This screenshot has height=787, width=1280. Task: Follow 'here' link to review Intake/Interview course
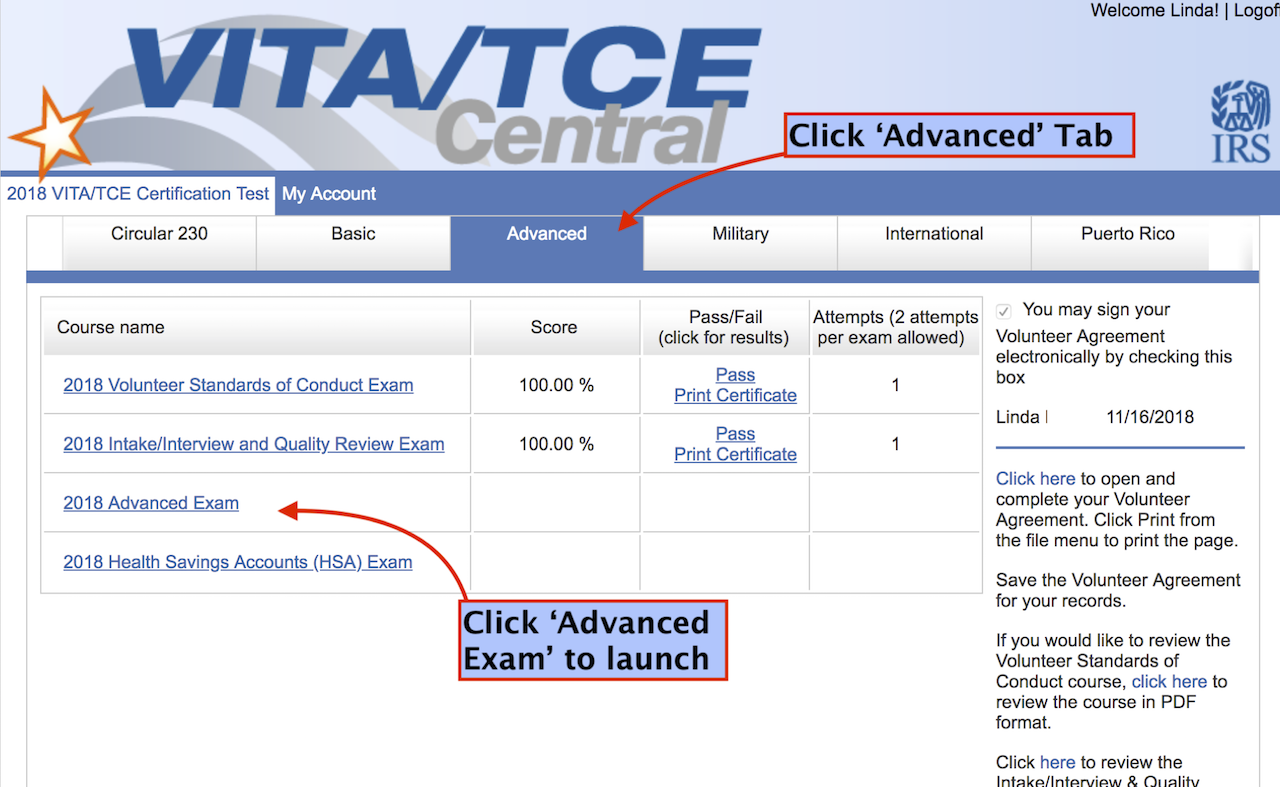pyautogui.click(x=1057, y=762)
